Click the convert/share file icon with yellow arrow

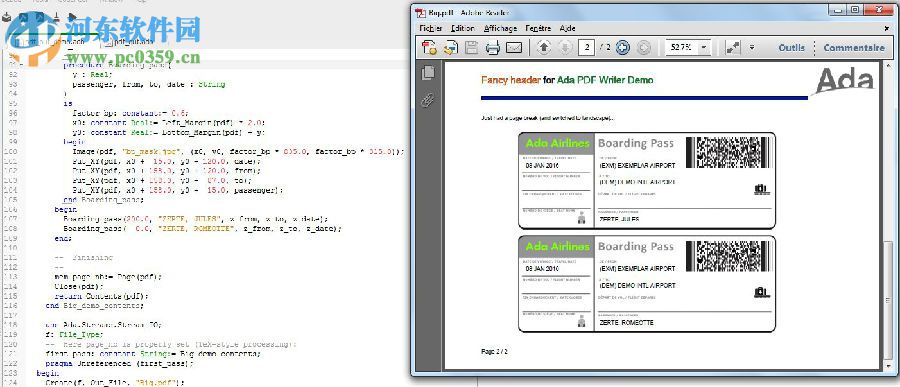click(451, 48)
